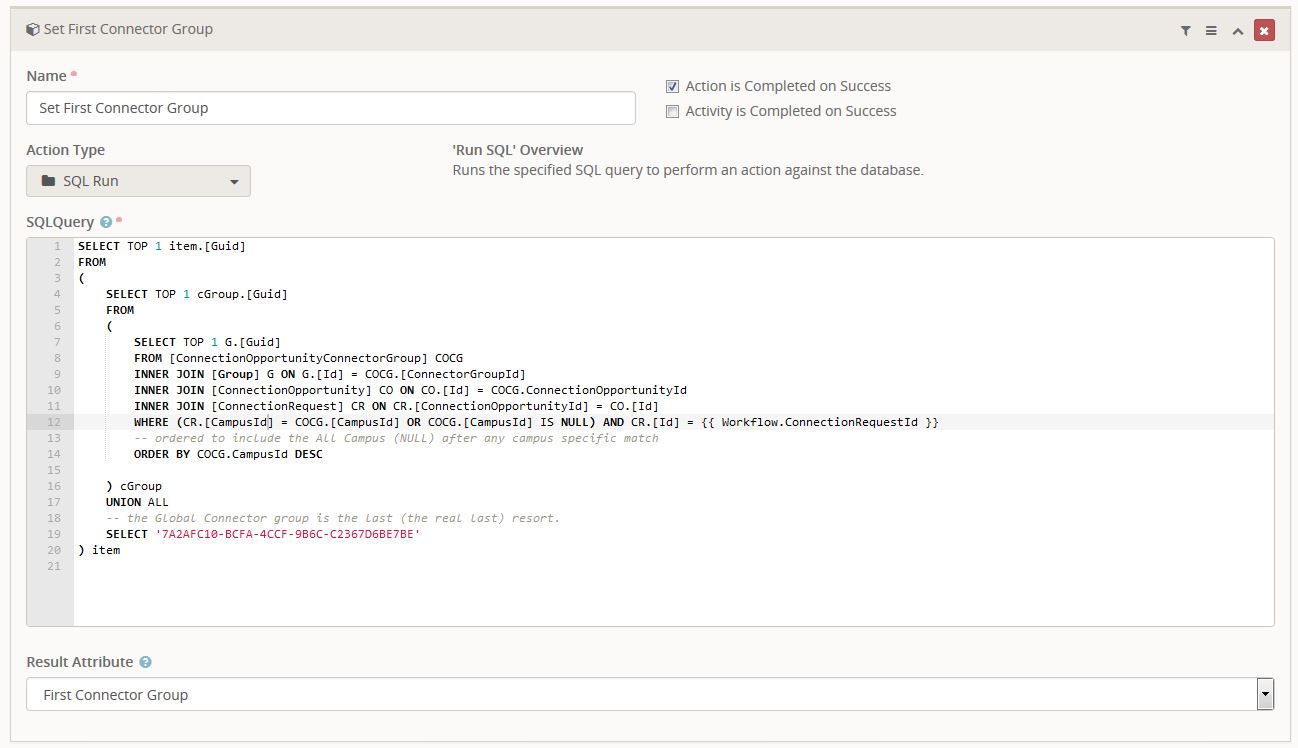Open the Action Type SQL Run dropdown
The width and height of the screenshot is (1298, 748).
click(x=138, y=181)
